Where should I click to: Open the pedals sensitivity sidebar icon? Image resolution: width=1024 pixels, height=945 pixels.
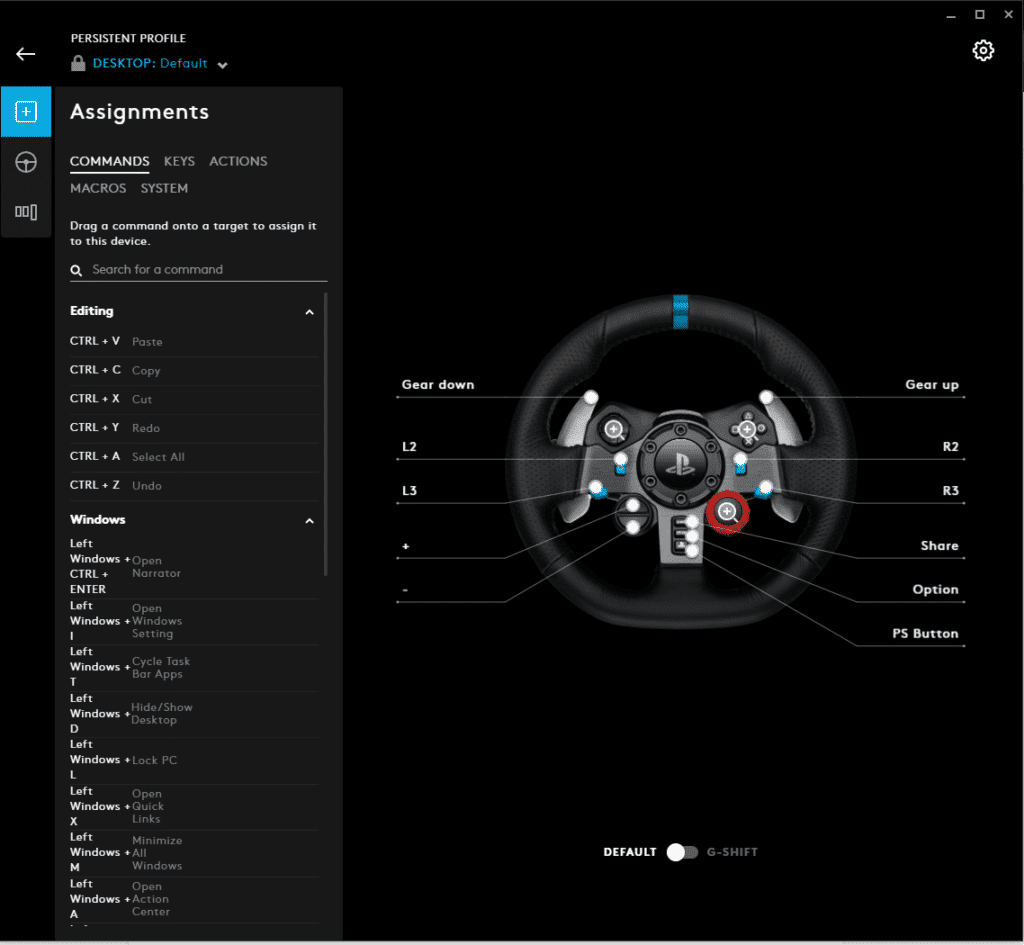(26, 211)
